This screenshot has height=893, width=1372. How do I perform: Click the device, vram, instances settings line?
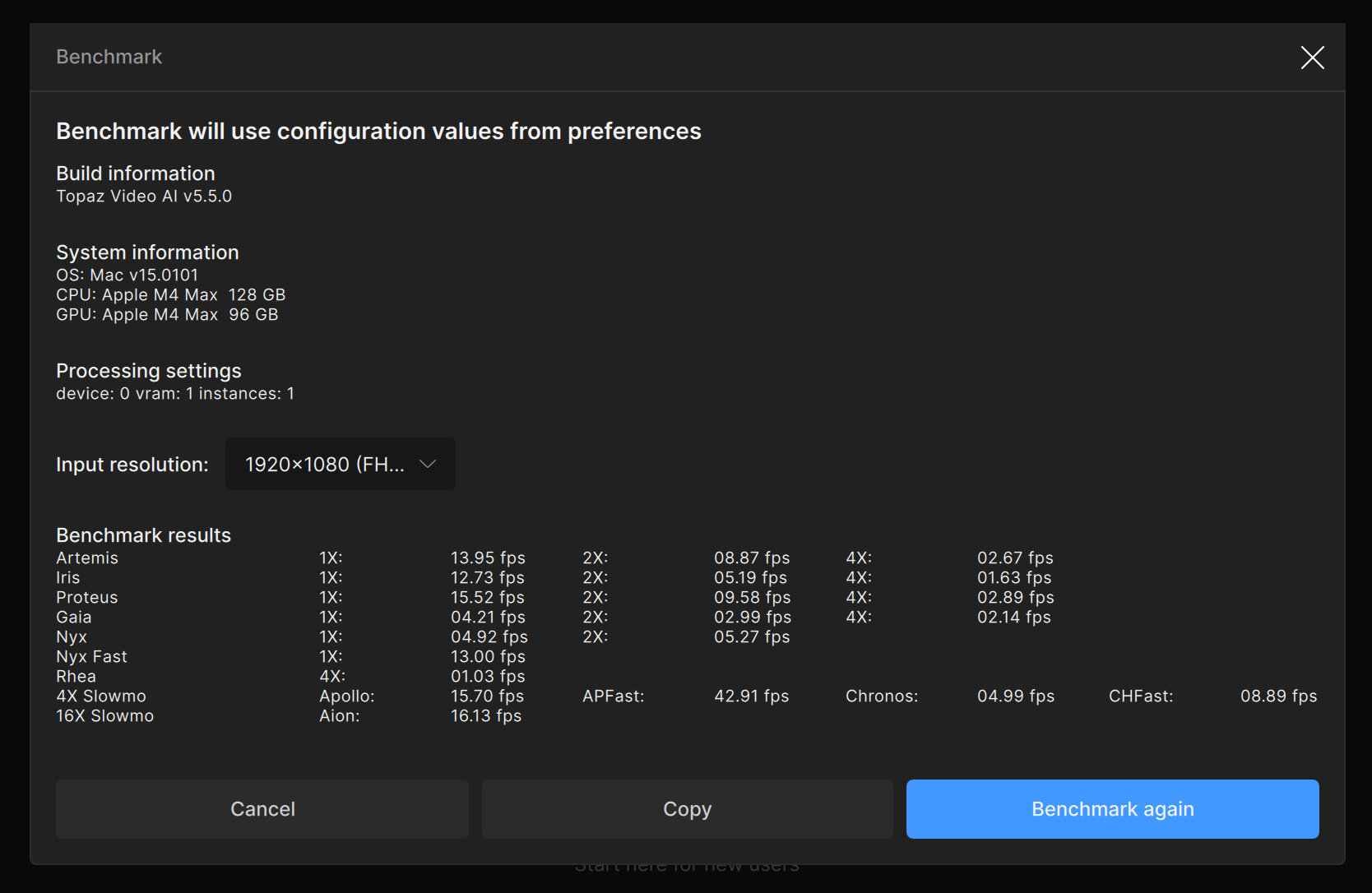point(175,394)
